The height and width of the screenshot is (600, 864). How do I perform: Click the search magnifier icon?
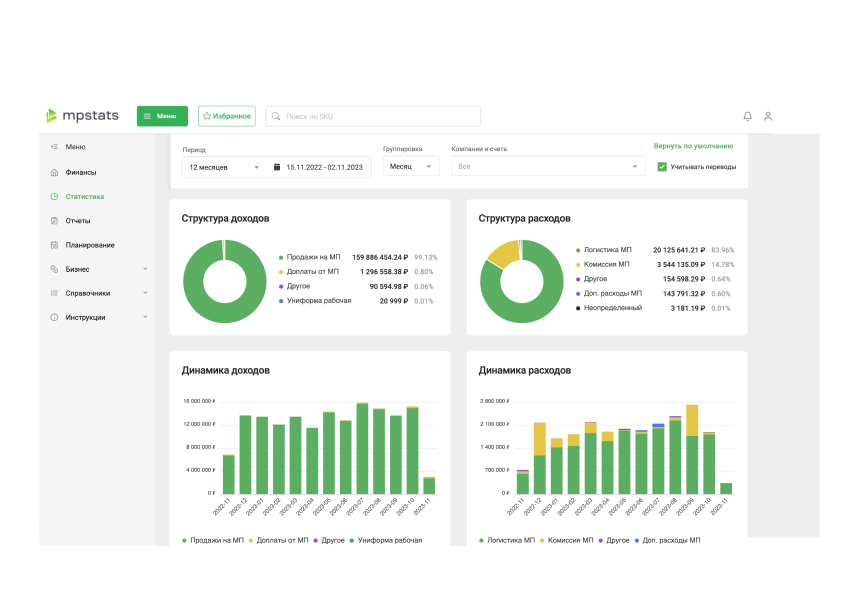click(x=276, y=117)
